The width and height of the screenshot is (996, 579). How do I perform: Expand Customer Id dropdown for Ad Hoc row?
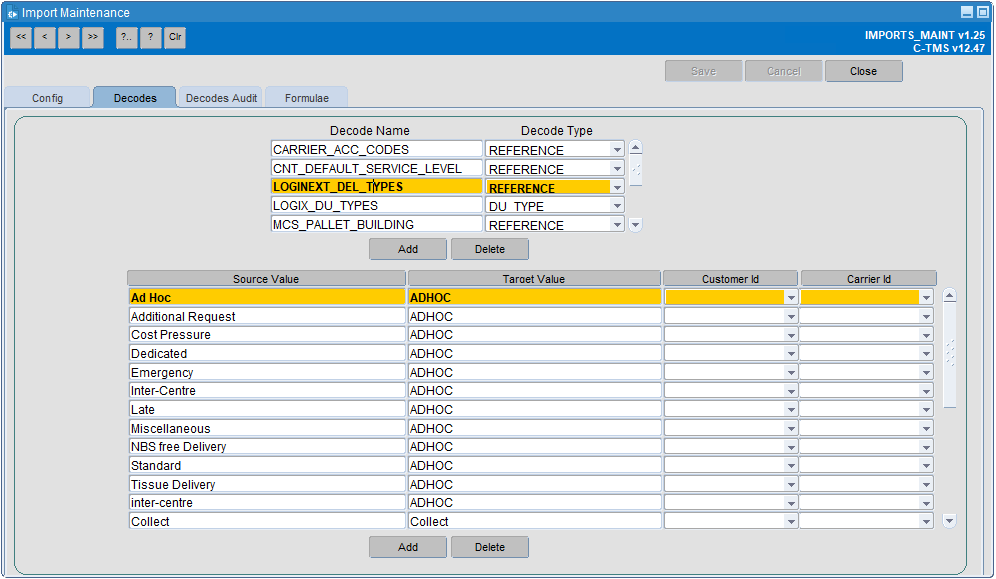point(791,298)
